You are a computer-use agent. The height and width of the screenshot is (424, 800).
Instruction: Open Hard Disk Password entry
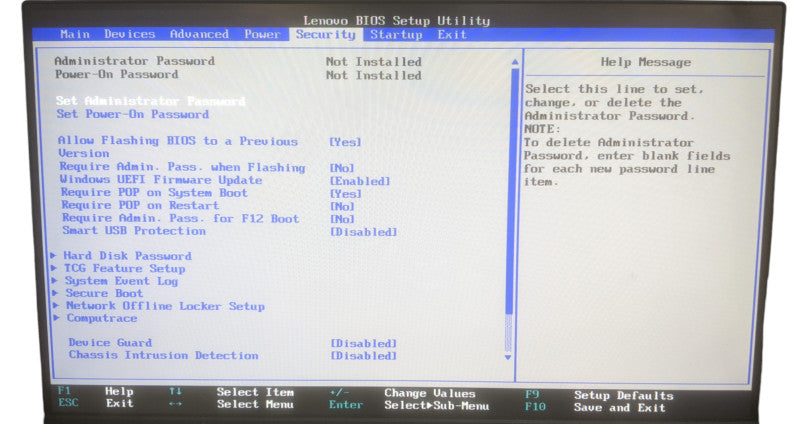coord(128,256)
